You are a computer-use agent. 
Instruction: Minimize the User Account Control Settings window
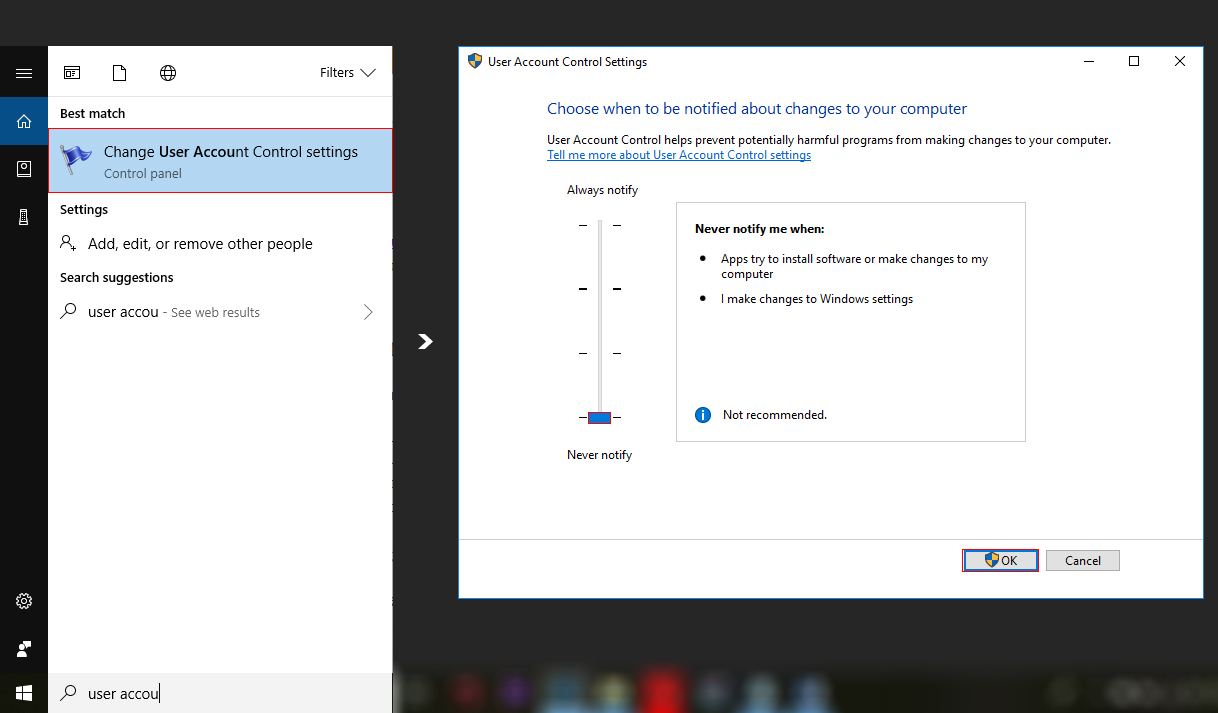pyautogui.click(x=1088, y=61)
